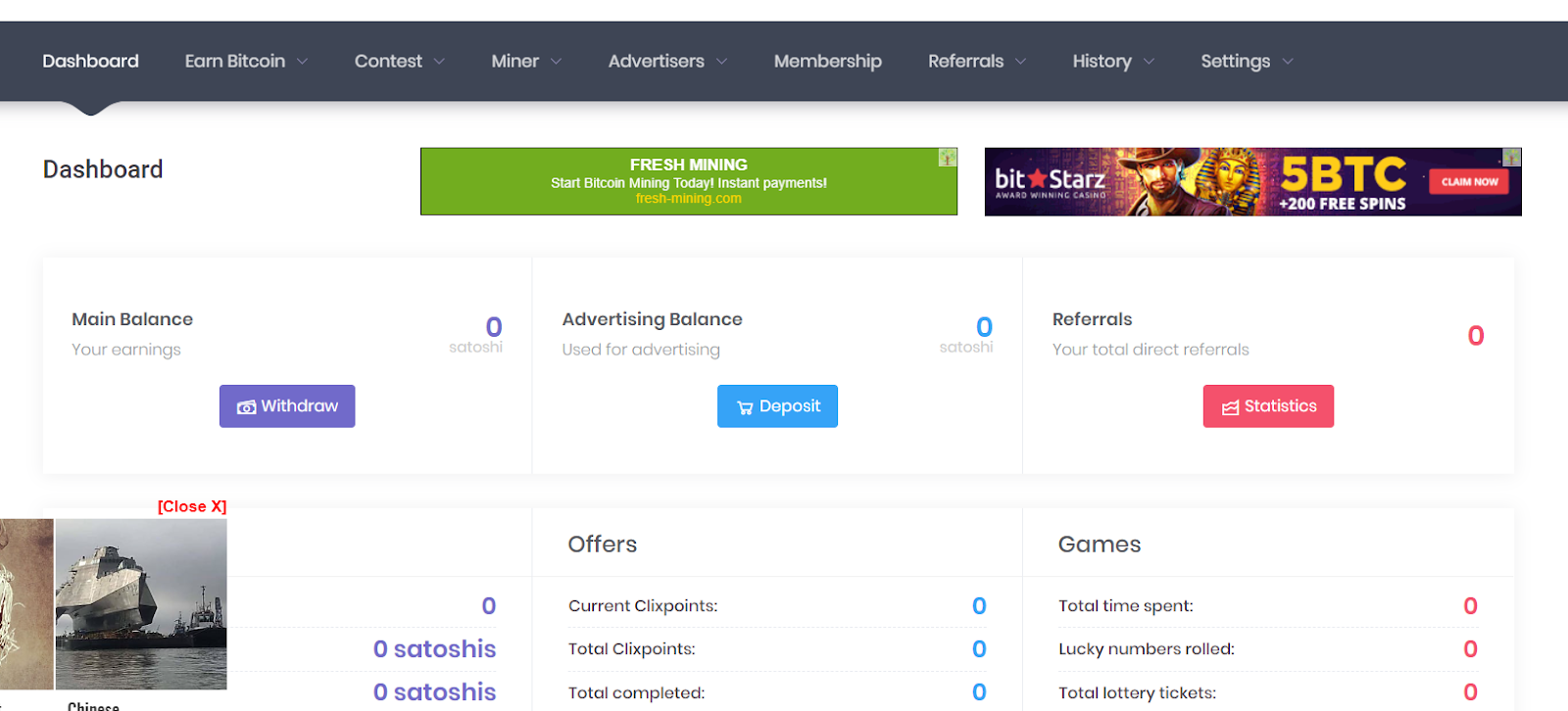Open referral Statistics button
Viewport: 1568px width, 711px height.
click(1268, 406)
